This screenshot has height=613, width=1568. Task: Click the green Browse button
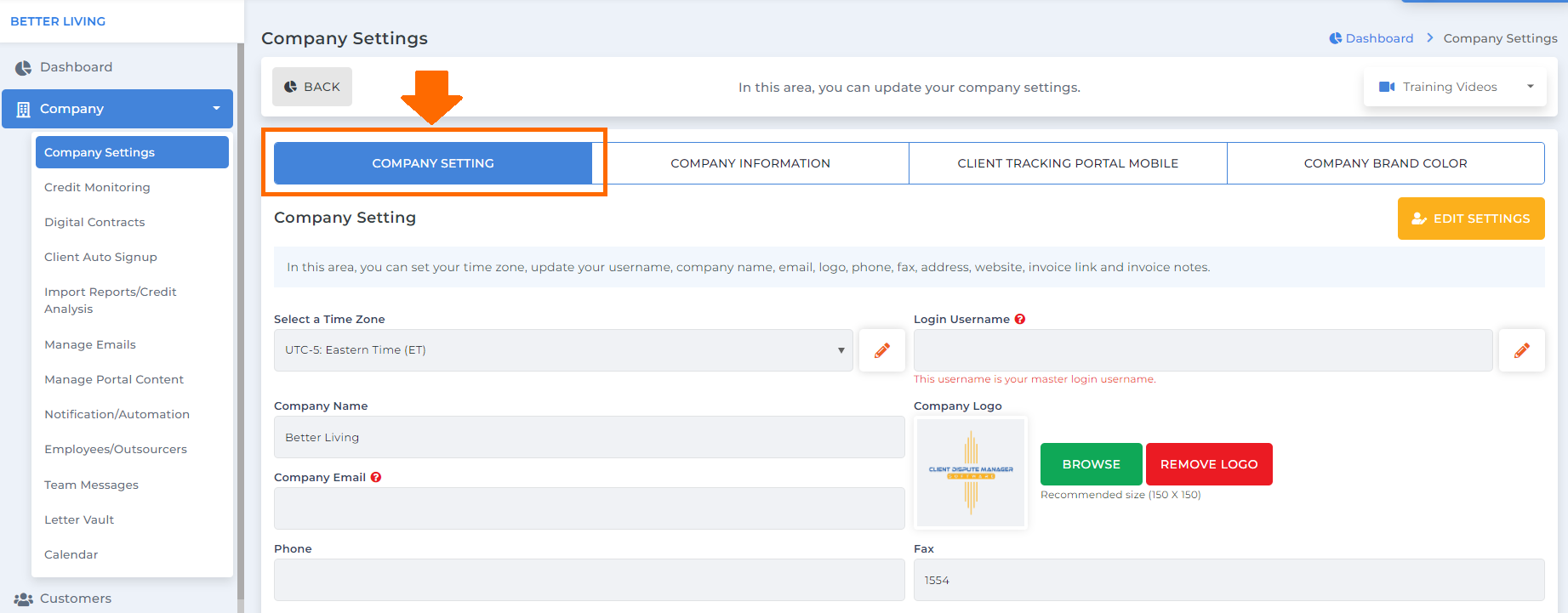click(1092, 464)
